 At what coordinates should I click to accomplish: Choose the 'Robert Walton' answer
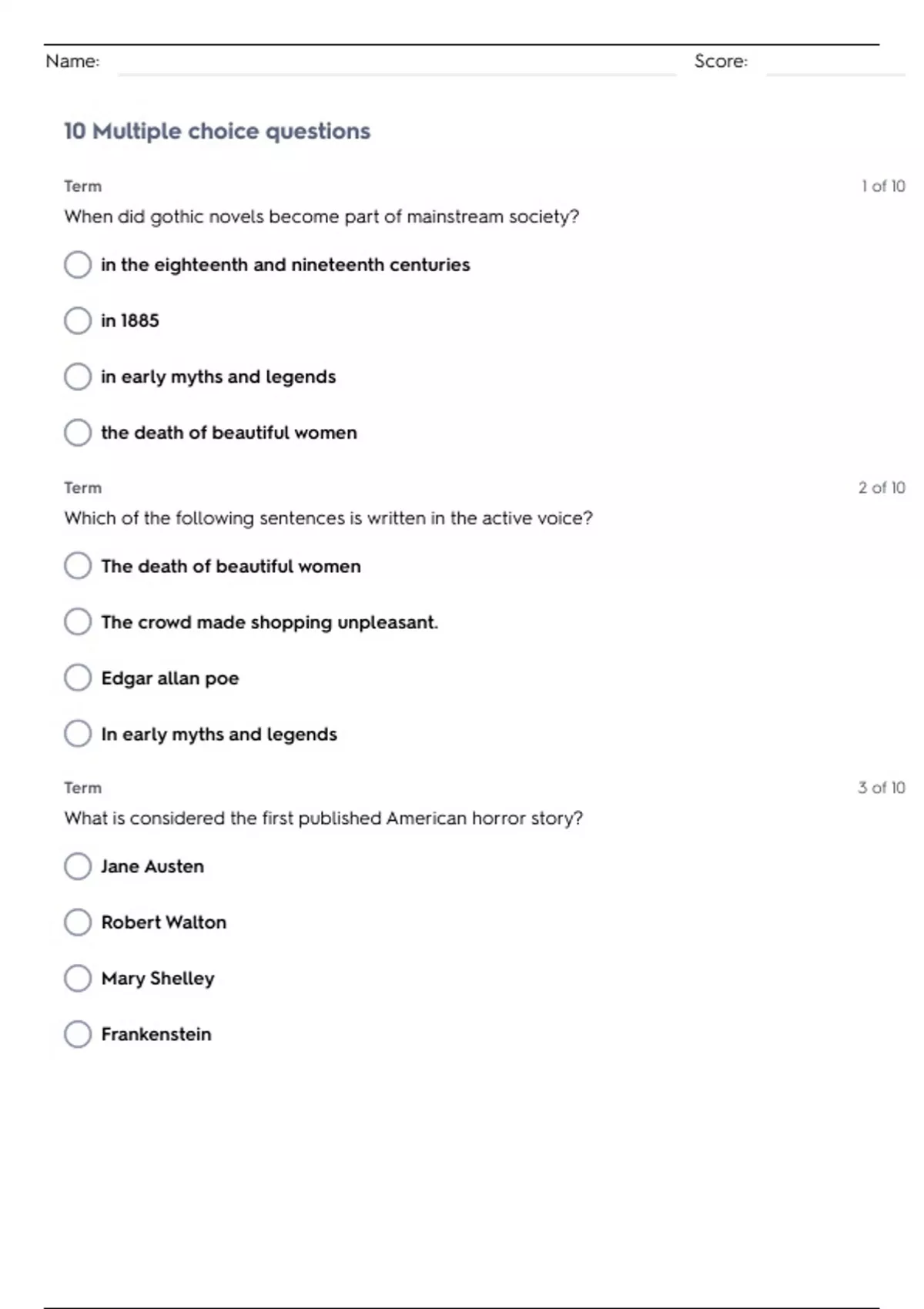78,922
